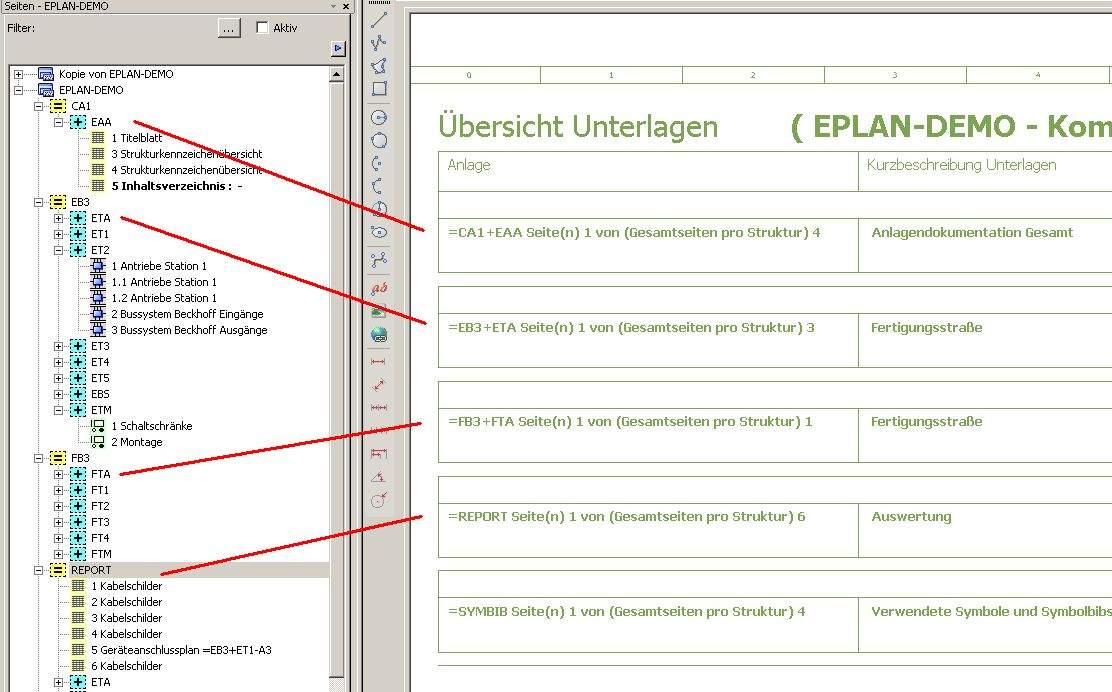Screen dimensions: 1112x692
Task: Select page 1.1 Antriebe Station 1
Action: pos(164,282)
